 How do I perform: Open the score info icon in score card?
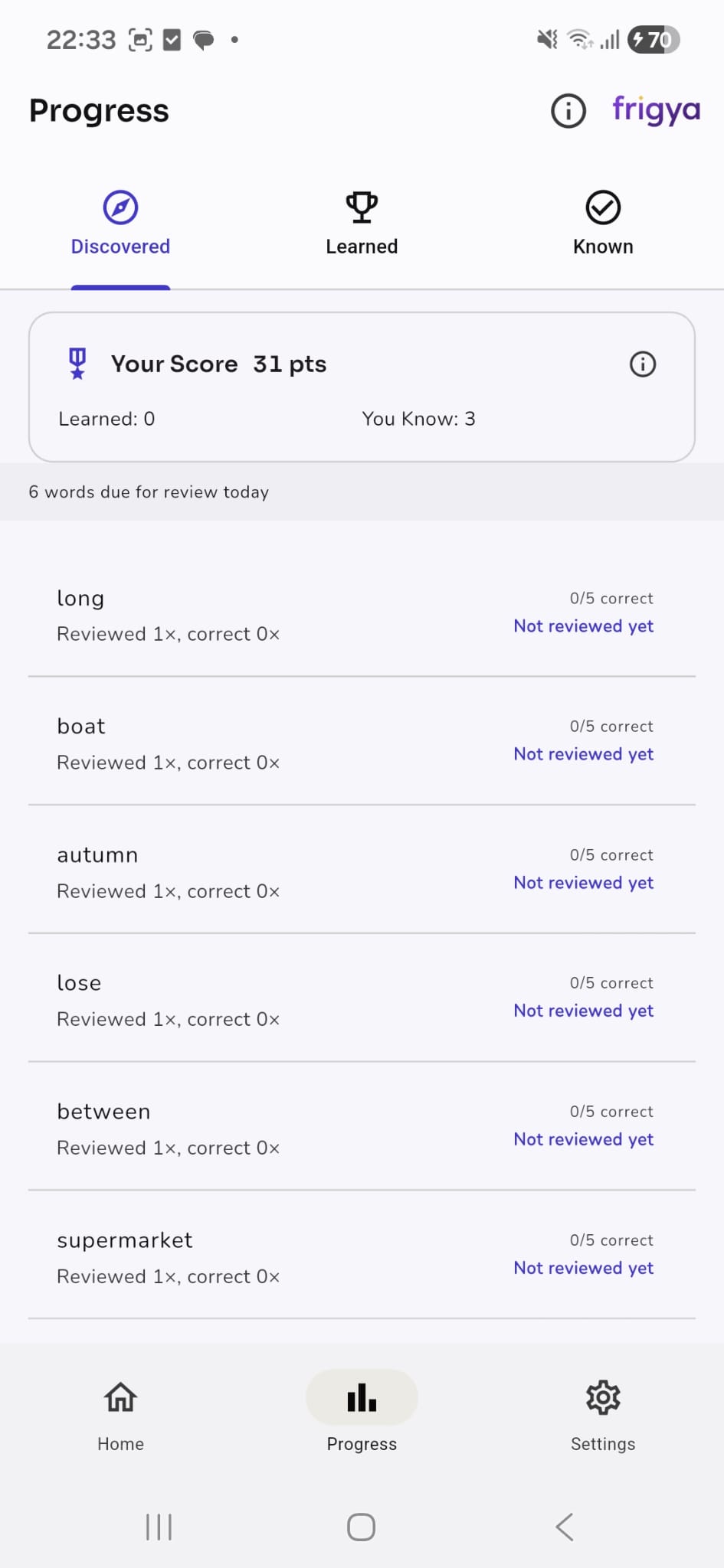click(642, 364)
